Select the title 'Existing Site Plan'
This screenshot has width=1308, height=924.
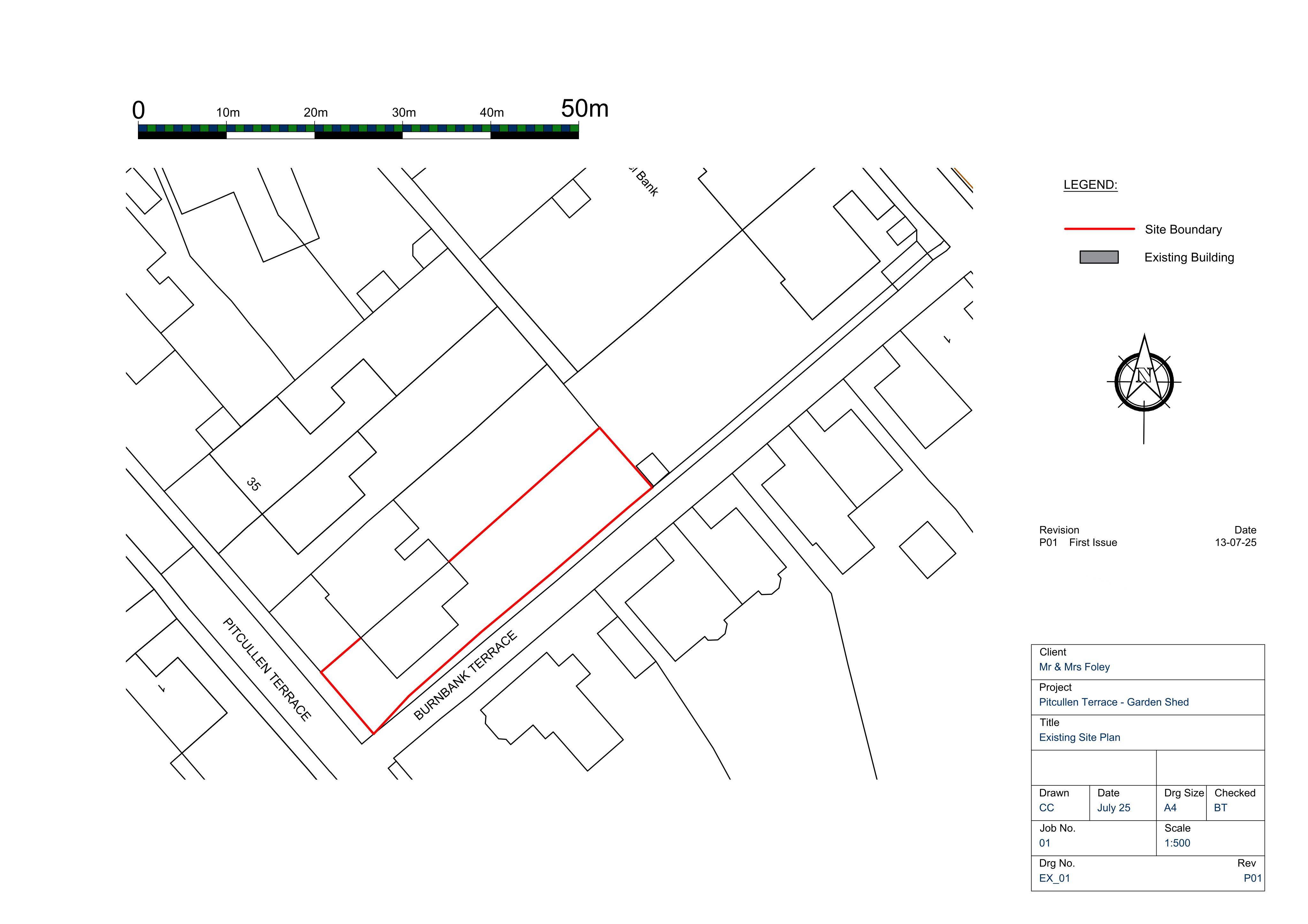[1080, 737]
